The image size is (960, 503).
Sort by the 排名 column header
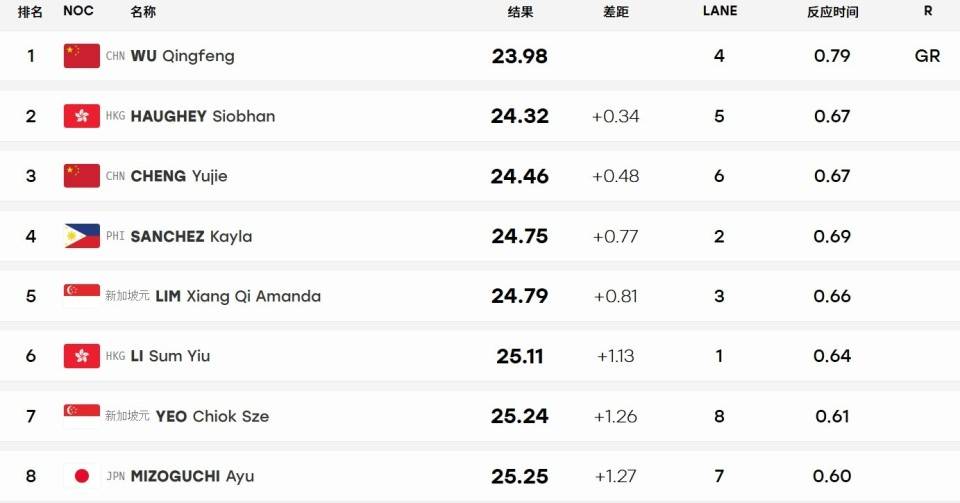tap(31, 11)
